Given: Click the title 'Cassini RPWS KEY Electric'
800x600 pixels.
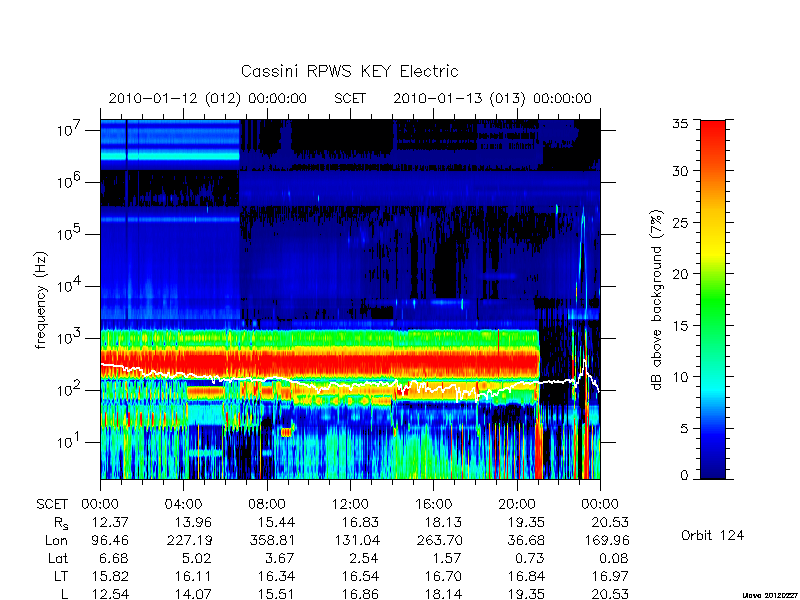Looking at the screenshot, I should pyautogui.click(x=349, y=71).
